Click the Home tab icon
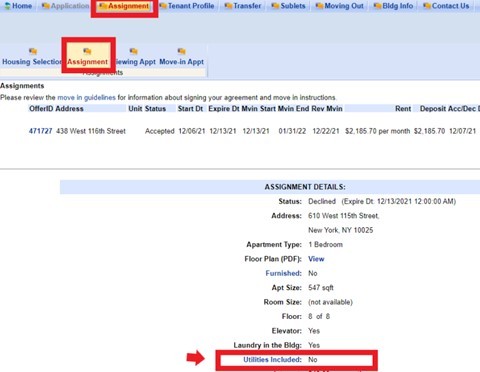This screenshot has height=372, width=480. coord(8,6)
